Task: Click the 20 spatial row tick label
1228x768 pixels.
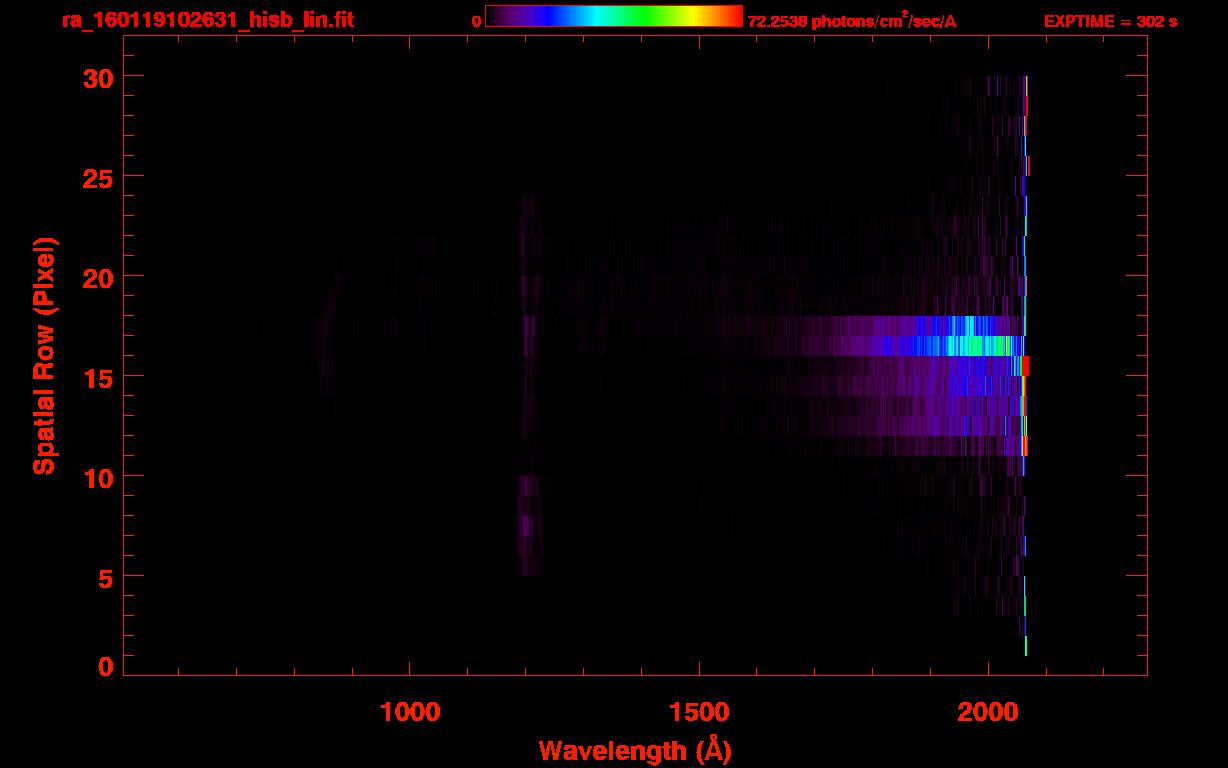Action: coord(100,277)
